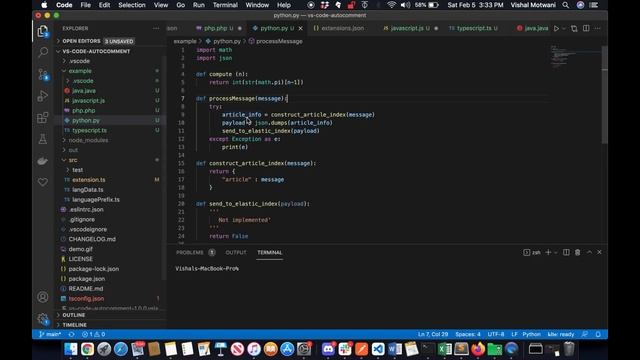
Task: Open notifications bell in status bar
Action: [598, 334]
